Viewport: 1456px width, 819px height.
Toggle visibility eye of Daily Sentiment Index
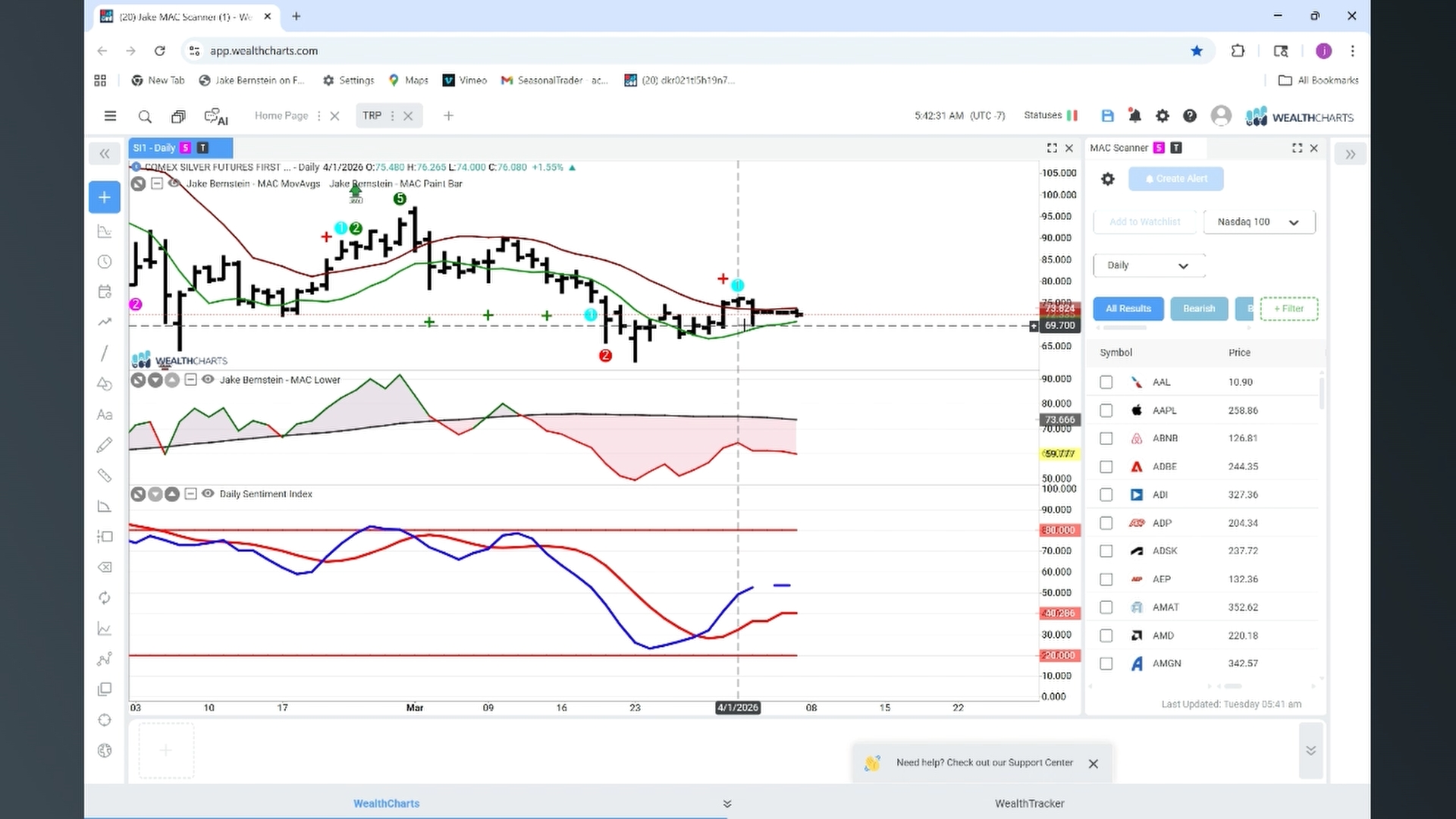coord(208,494)
